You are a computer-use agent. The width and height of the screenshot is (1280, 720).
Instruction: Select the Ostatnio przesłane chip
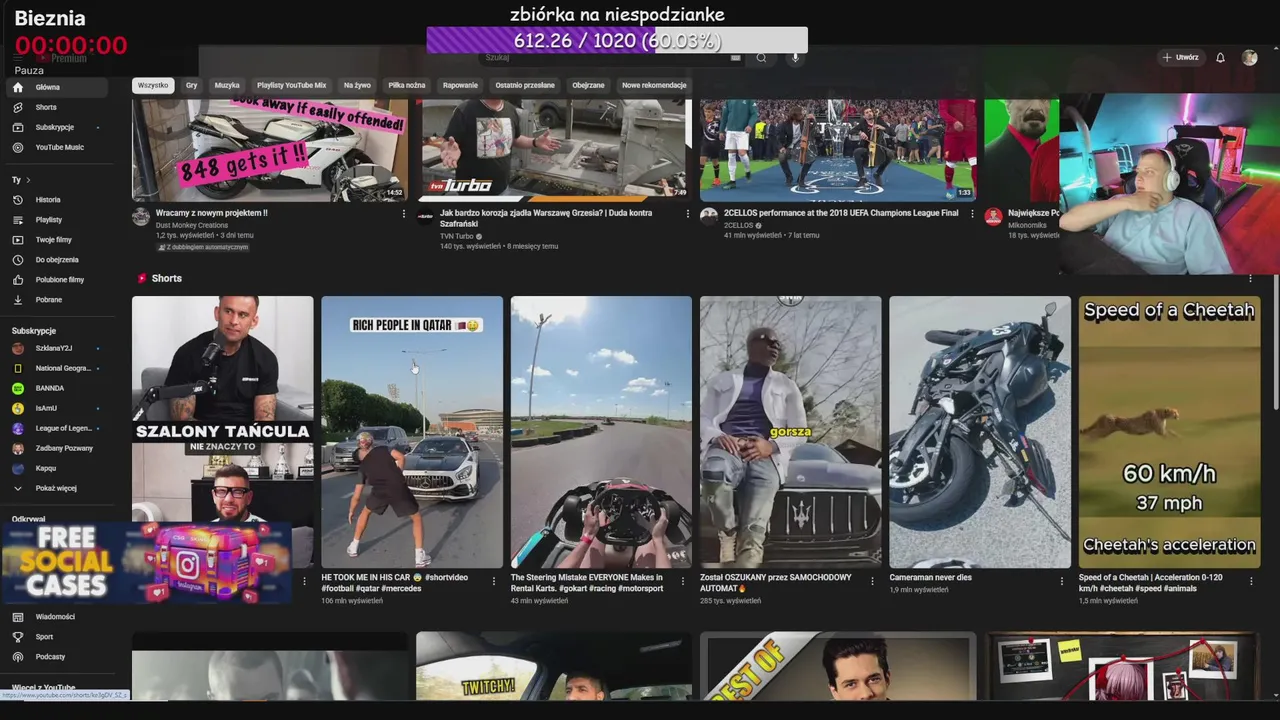click(x=525, y=85)
